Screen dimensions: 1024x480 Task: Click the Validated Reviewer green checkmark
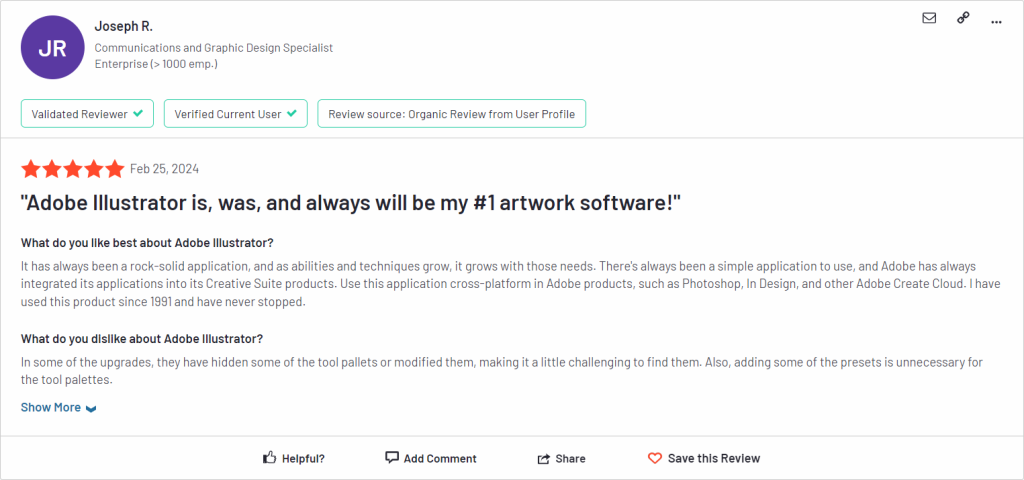(x=138, y=114)
